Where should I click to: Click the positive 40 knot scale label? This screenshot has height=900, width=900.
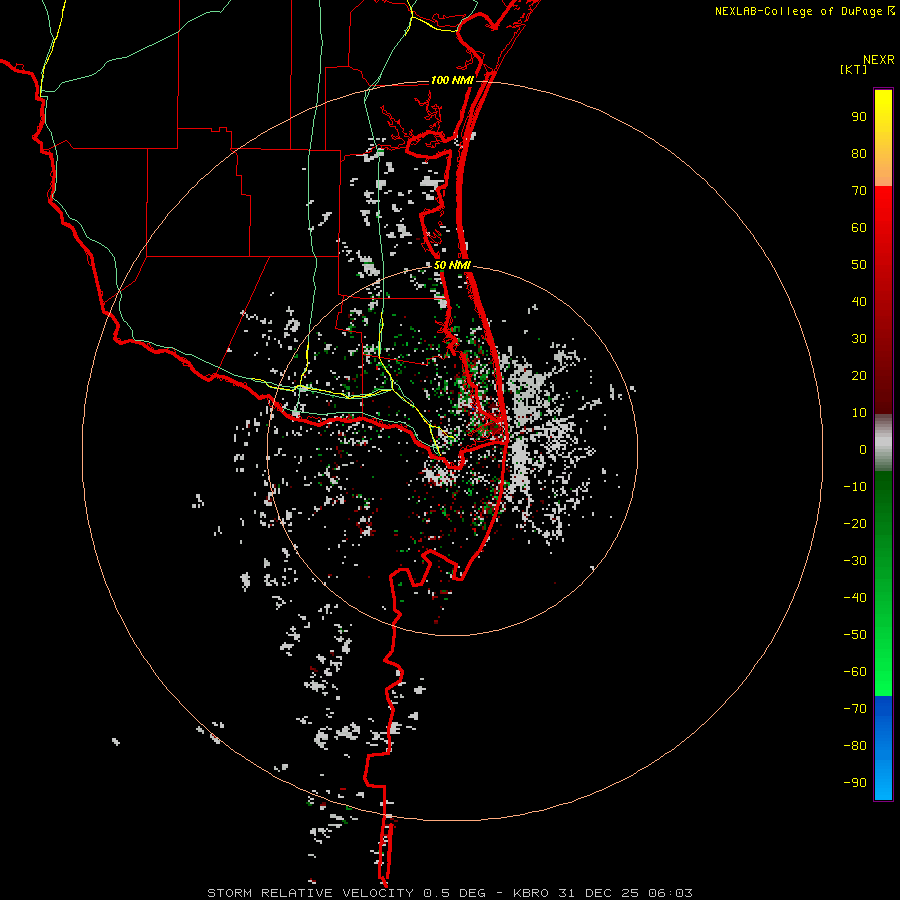859,301
